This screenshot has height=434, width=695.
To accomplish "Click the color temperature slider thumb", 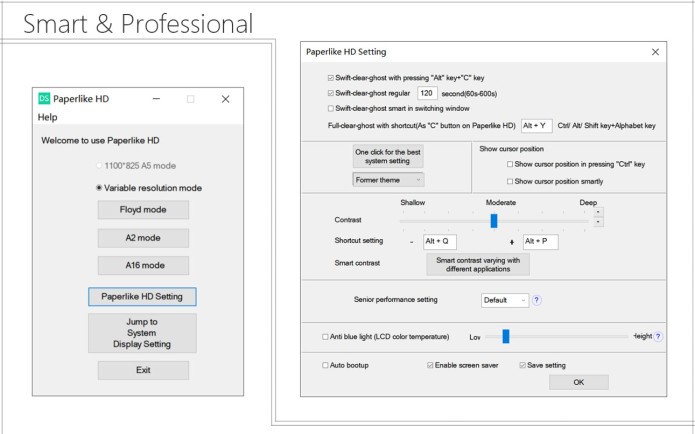I will [x=506, y=336].
